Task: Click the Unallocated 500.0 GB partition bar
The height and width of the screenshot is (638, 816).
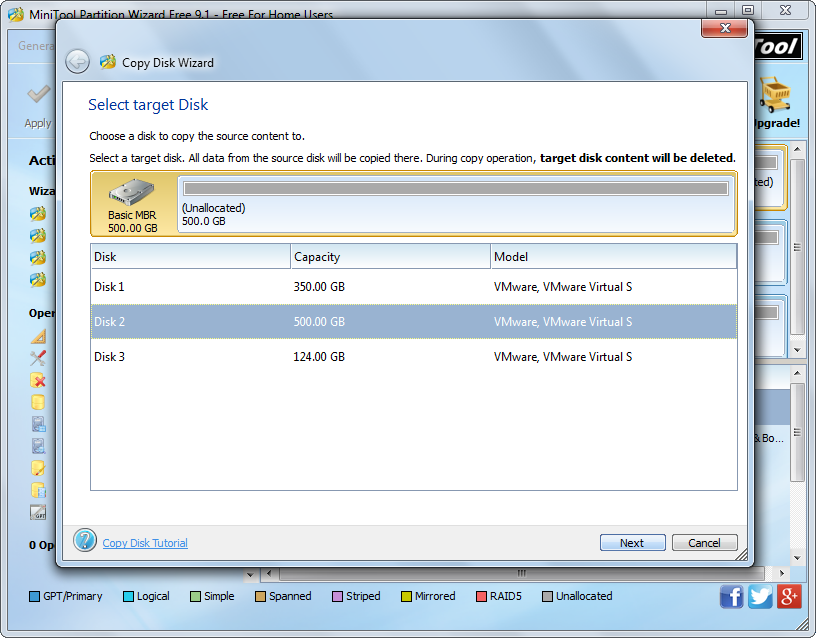Action: pos(455,203)
